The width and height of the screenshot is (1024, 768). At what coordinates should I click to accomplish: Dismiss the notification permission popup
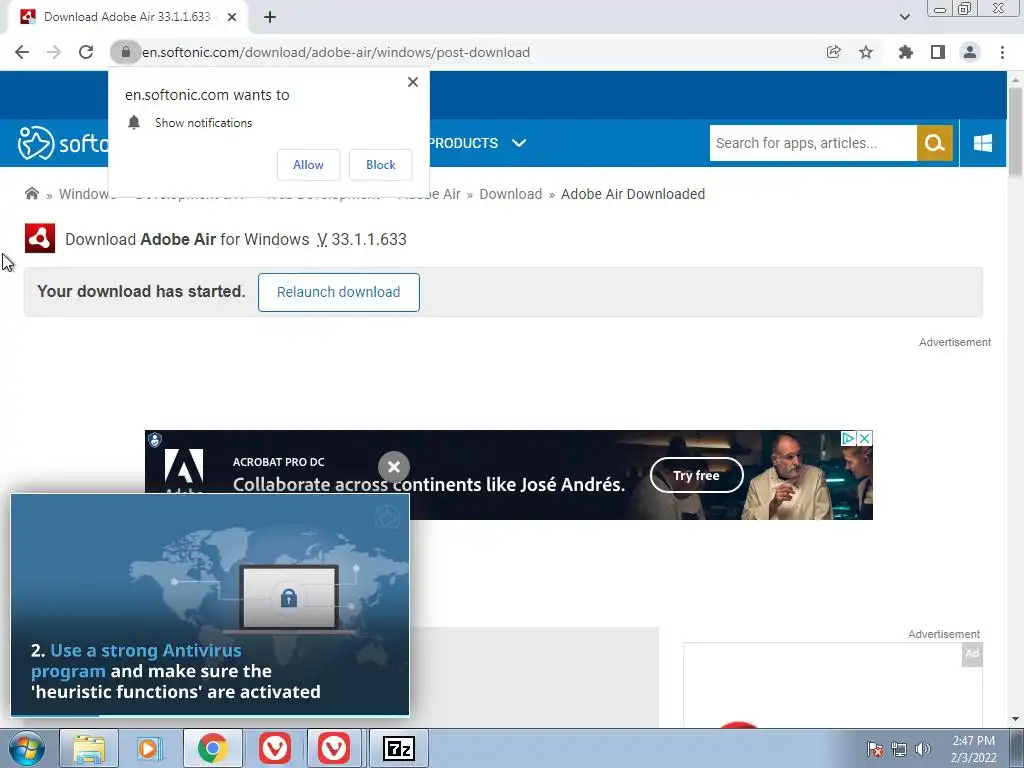[413, 82]
